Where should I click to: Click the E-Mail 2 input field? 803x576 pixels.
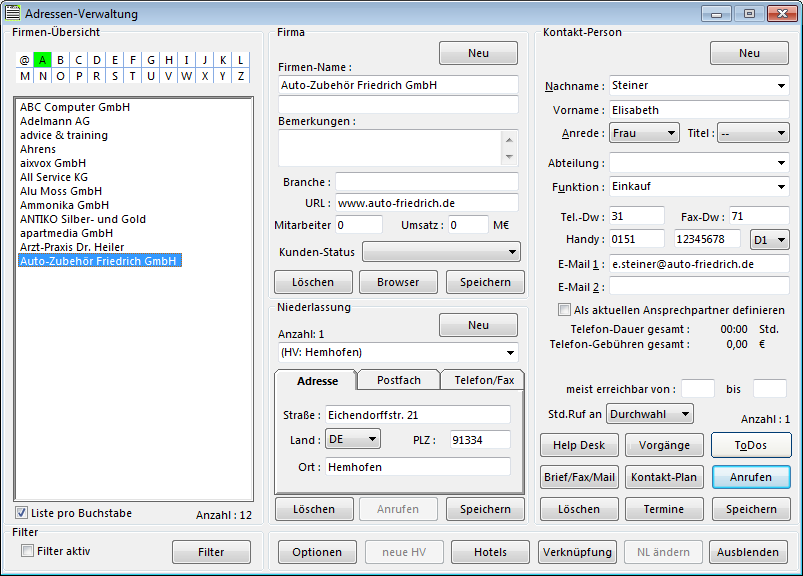tap(699, 286)
